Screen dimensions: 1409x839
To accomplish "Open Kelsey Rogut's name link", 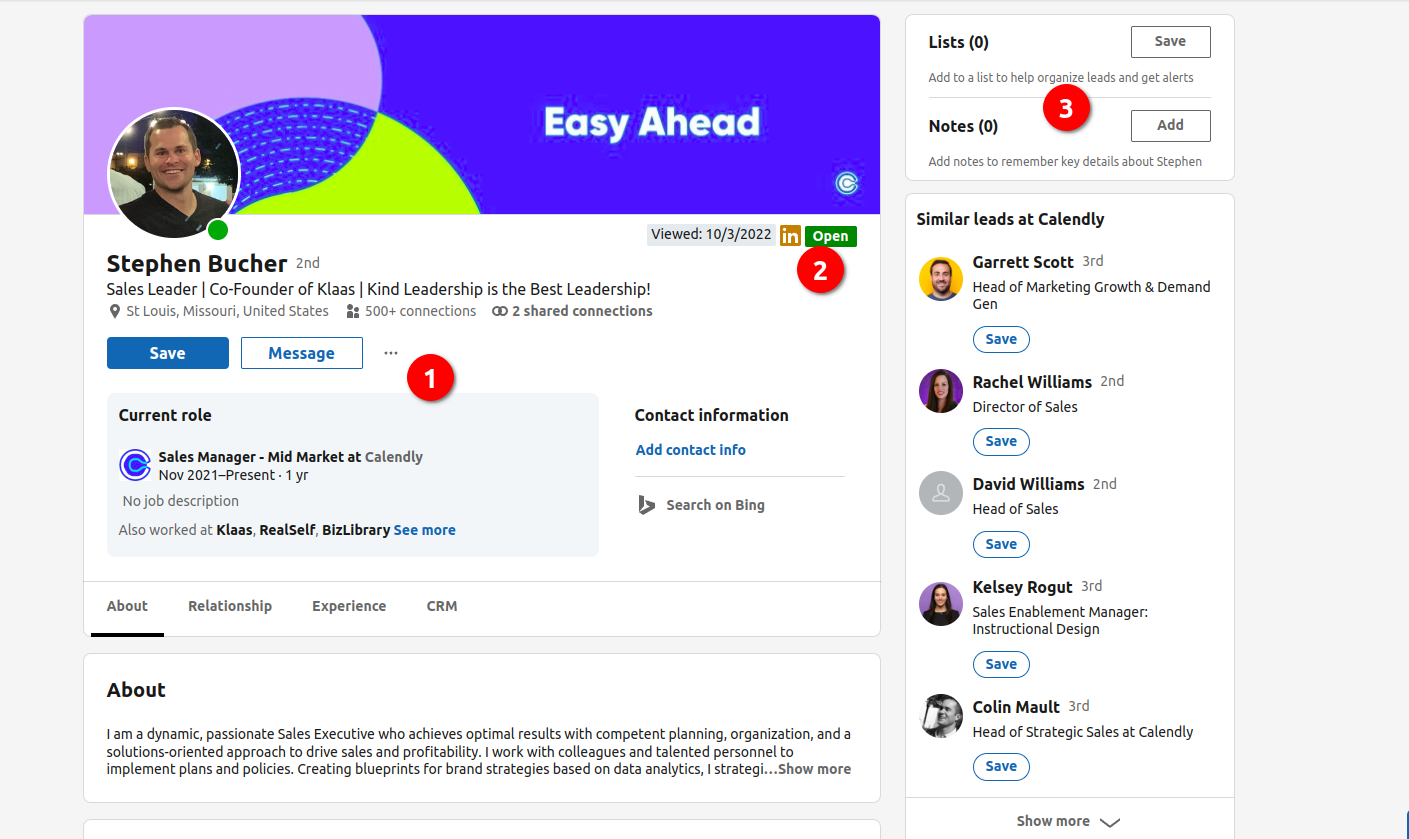I will pyautogui.click(x=1022, y=587).
